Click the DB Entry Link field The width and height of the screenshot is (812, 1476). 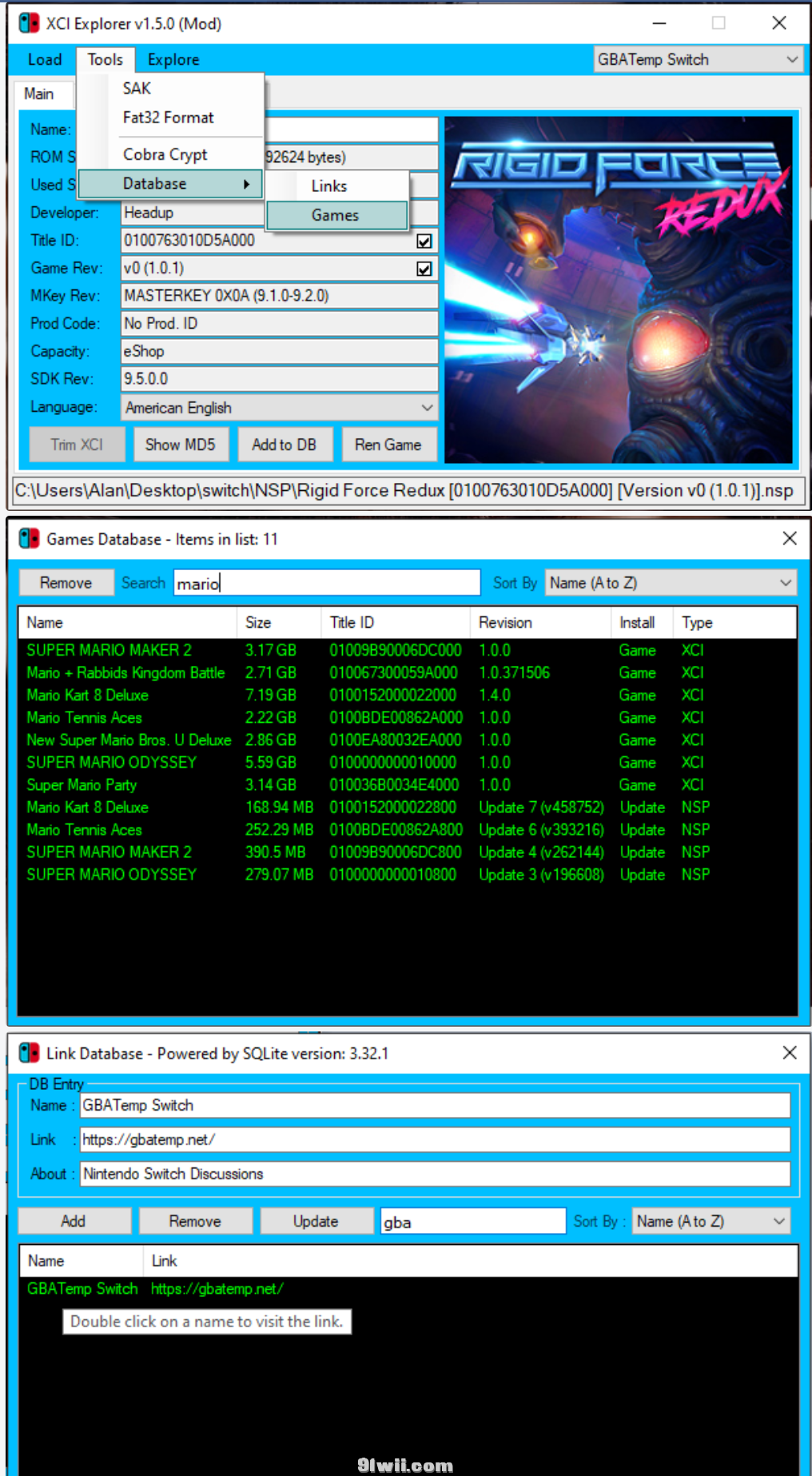[435, 1139]
